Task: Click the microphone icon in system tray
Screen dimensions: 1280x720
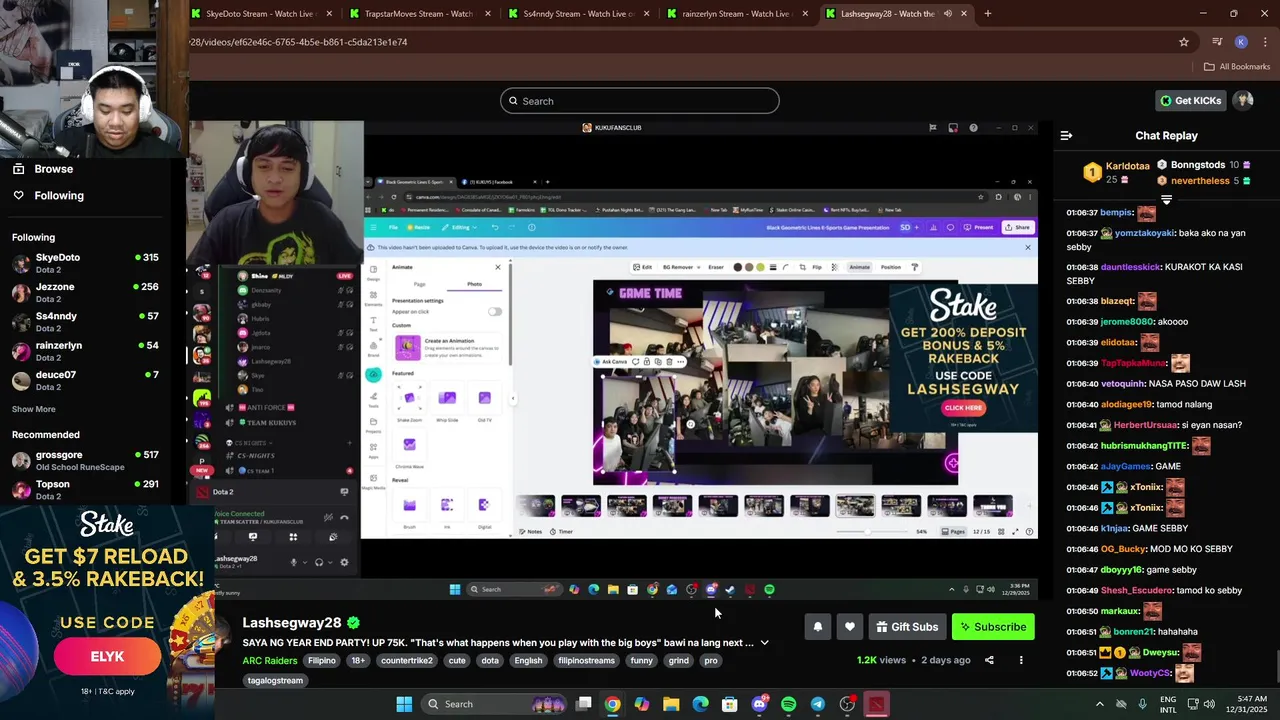Action: pos(1142,704)
